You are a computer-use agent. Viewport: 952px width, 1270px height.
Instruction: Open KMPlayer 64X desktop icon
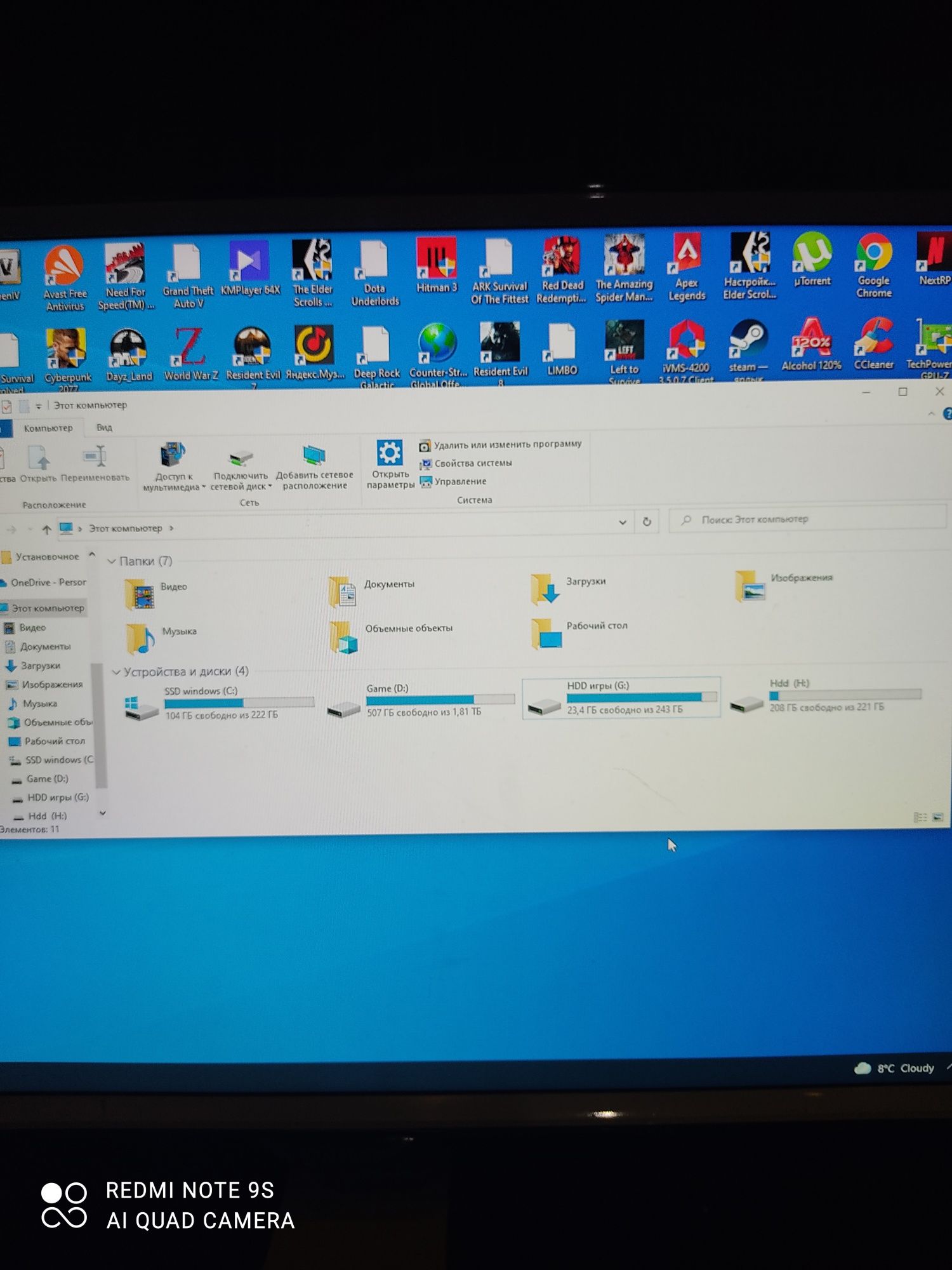click(x=250, y=269)
